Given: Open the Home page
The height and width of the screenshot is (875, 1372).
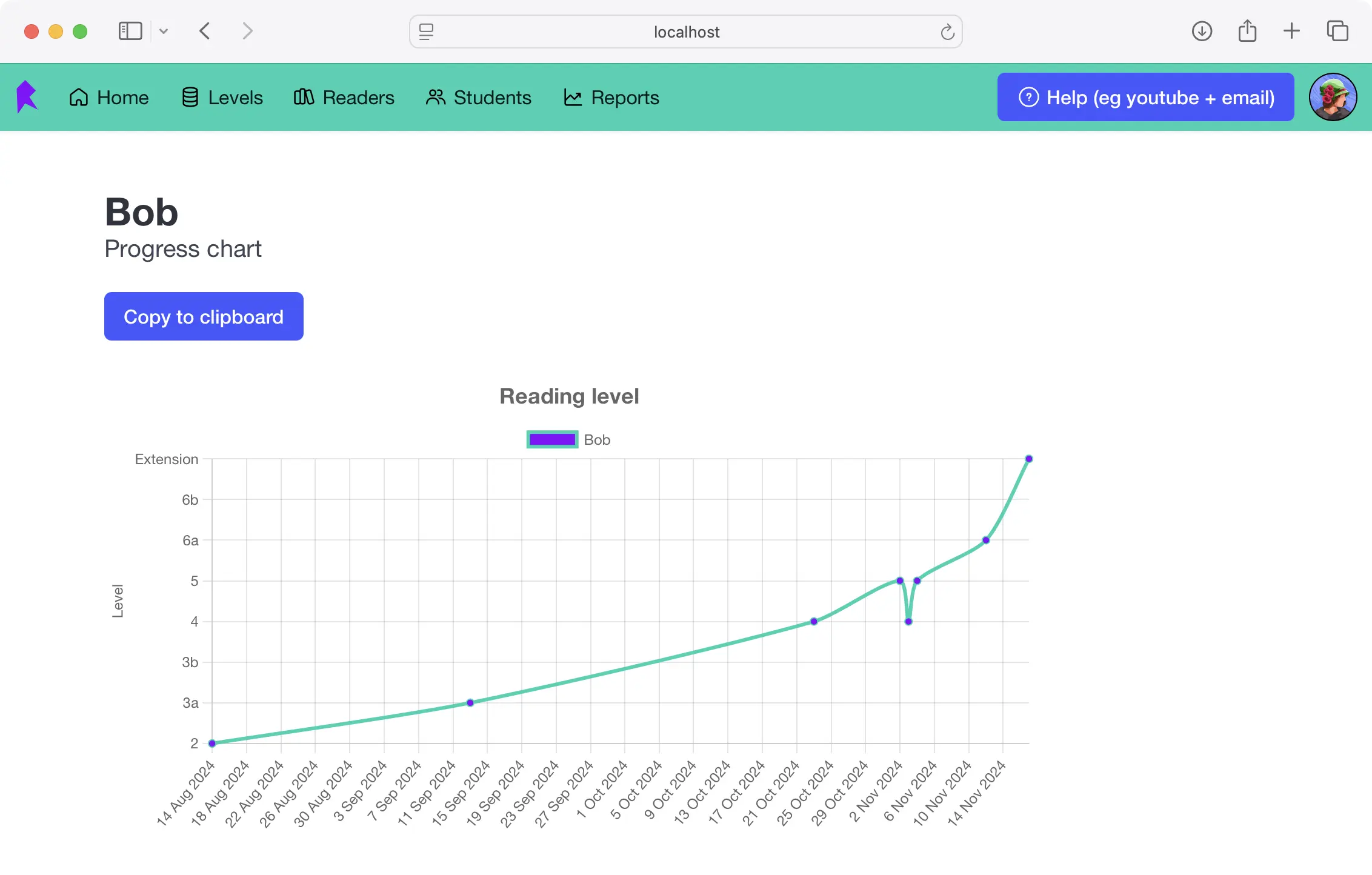Looking at the screenshot, I should (109, 98).
